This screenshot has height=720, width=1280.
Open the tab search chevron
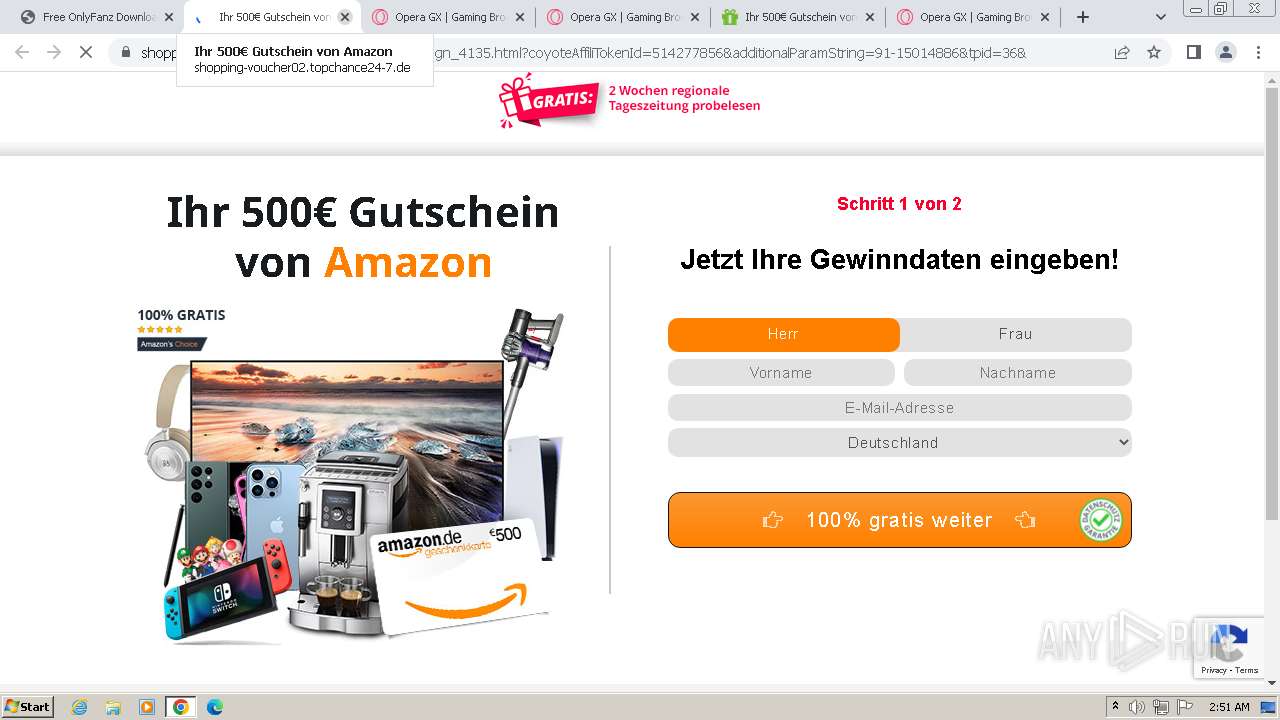(x=1161, y=17)
